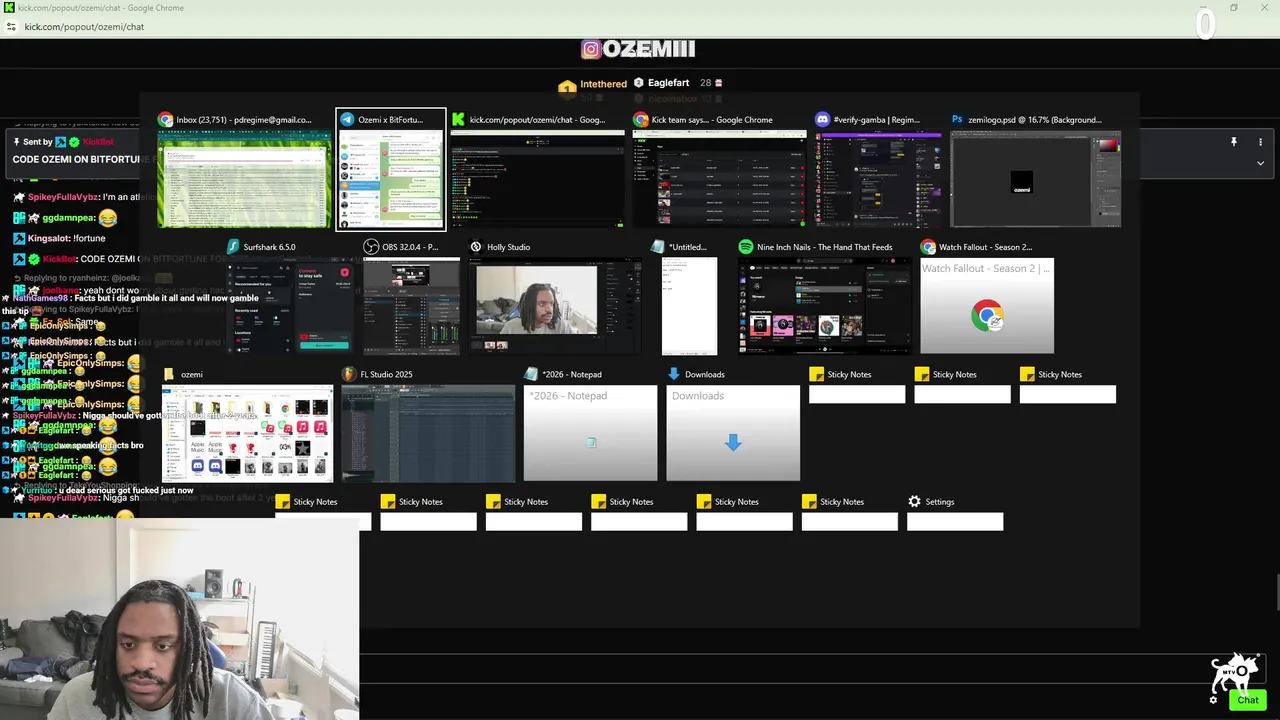The width and height of the screenshot is (1280, 720).
Task: Click the chat scrollbar on the right edge
Action: (x=1277, y=592)
